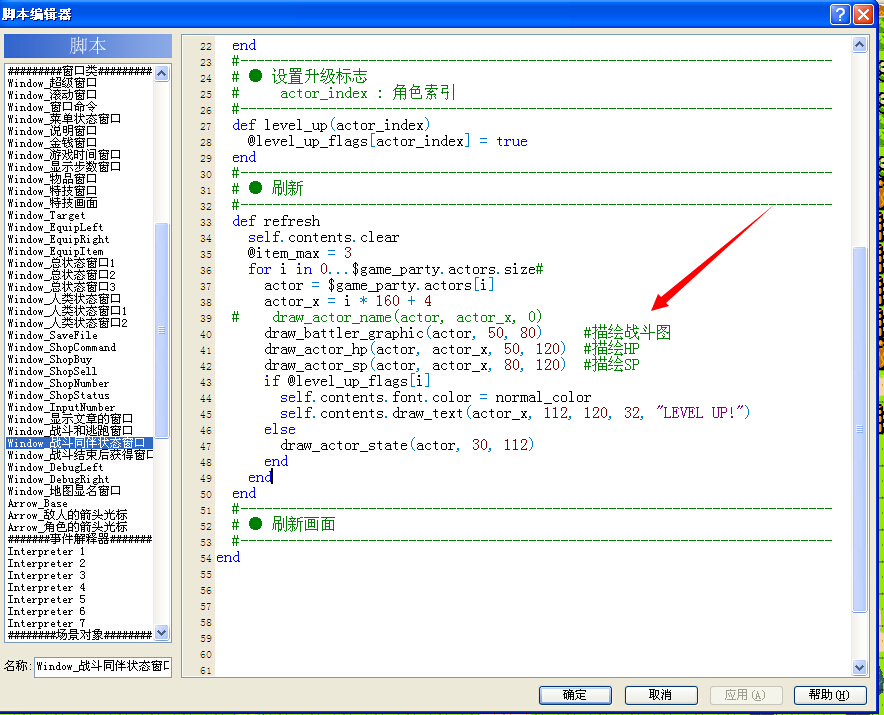
Task: Click the title bar help question-mark icon
Action: click(x=839, y=14)
